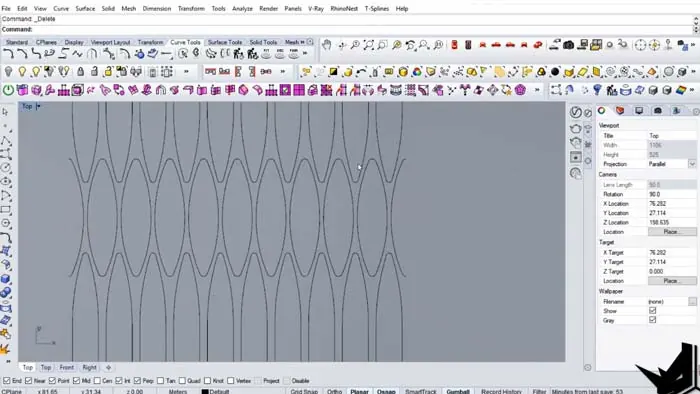
Task: Toggle Grid Snap in status bar
Action: (304, 391)
